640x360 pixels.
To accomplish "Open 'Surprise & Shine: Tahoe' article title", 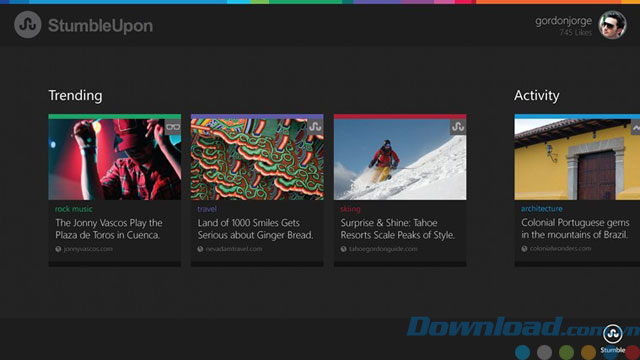I will [398, 229].
